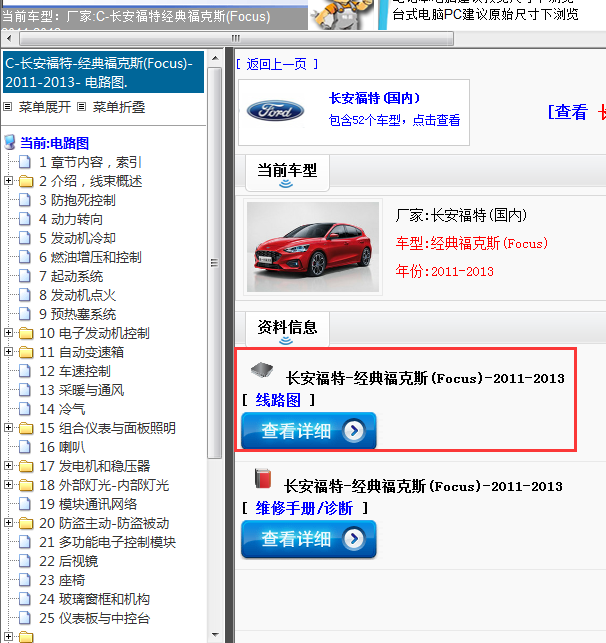Open the 当前车型 section tab
The width and height of the screenshot is (606, 643).
tap(287, 173)
